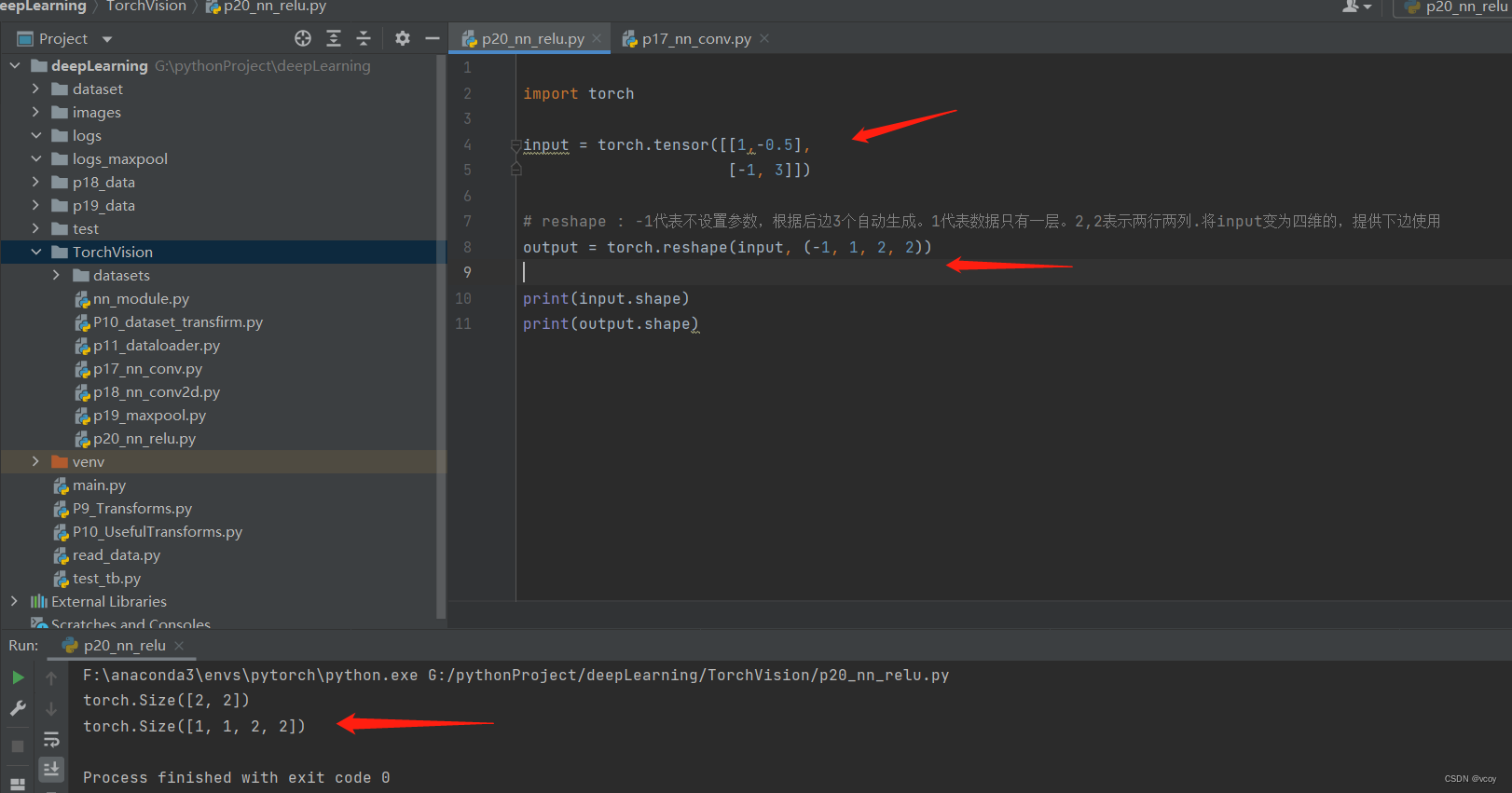Screen dimensions: 1512x793
Task: Click the wrench run settings icon
Action: (18, 708)
